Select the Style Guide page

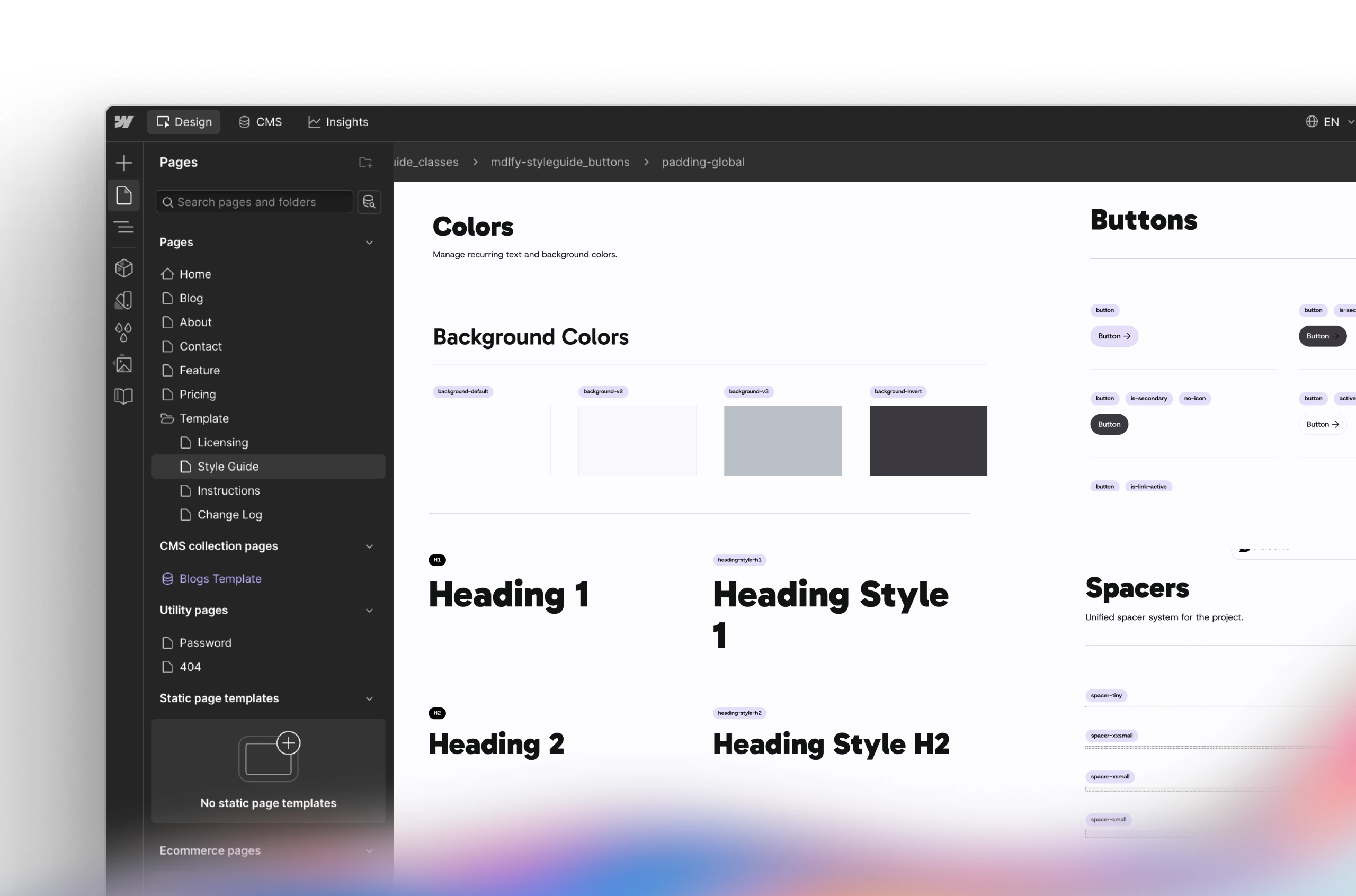[229, 467]
